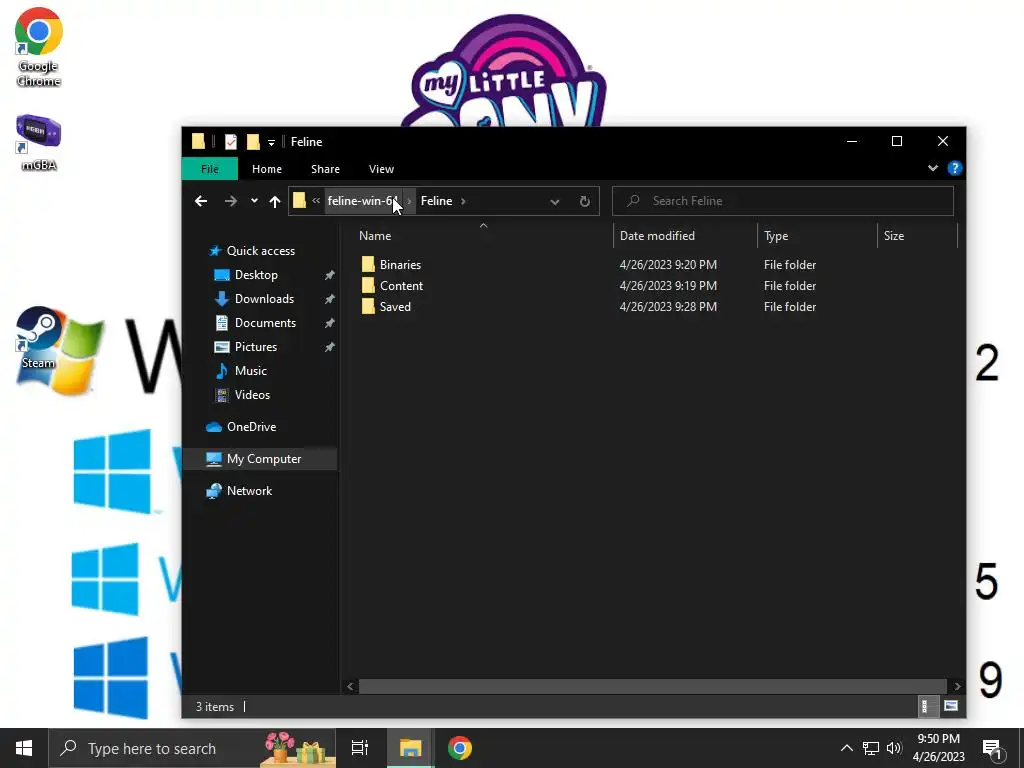Click Feline breadcrumb in address bar
This screenshot has height=768, width=1024.
[436, 201]
